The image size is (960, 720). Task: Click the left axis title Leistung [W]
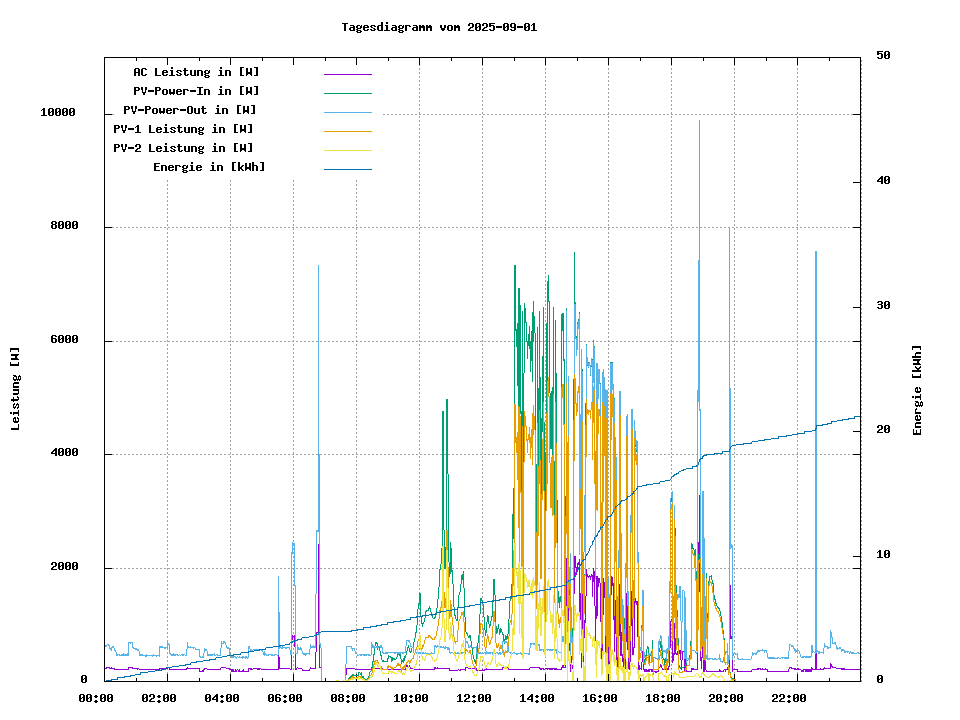pos(16,389)
